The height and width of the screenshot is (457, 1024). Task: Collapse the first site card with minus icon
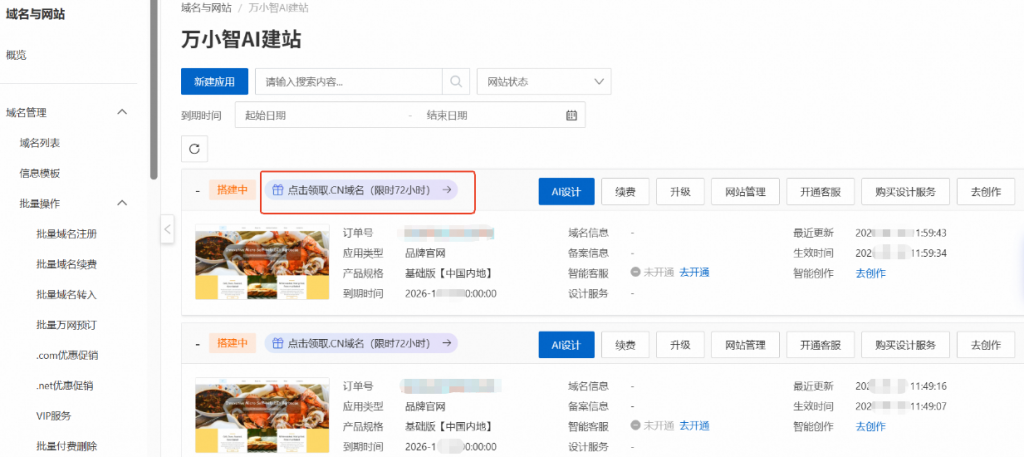[198, 190]
